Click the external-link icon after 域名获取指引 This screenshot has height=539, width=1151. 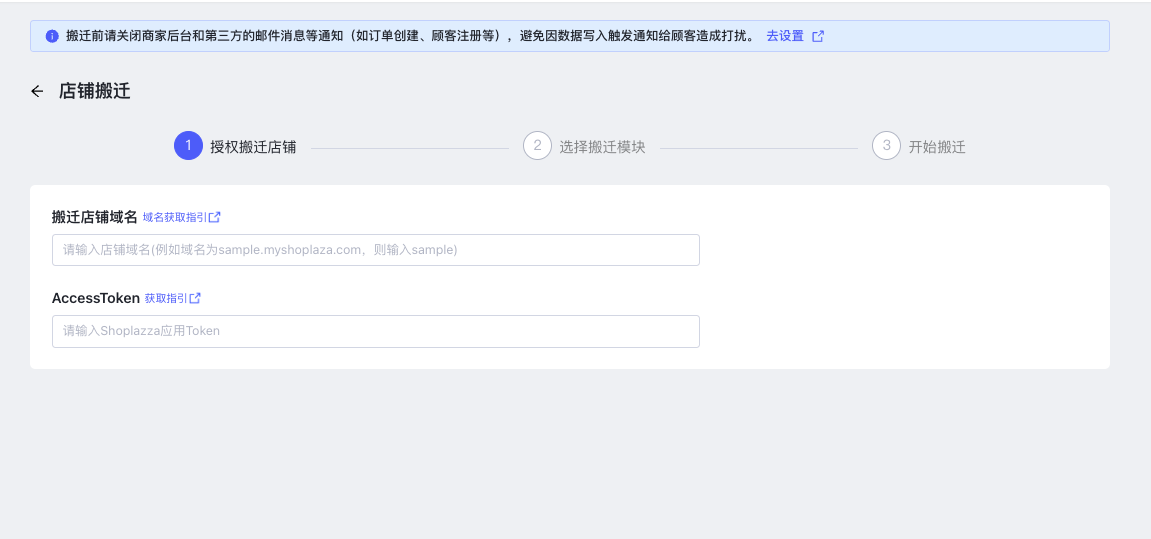[x=215, y=217]
